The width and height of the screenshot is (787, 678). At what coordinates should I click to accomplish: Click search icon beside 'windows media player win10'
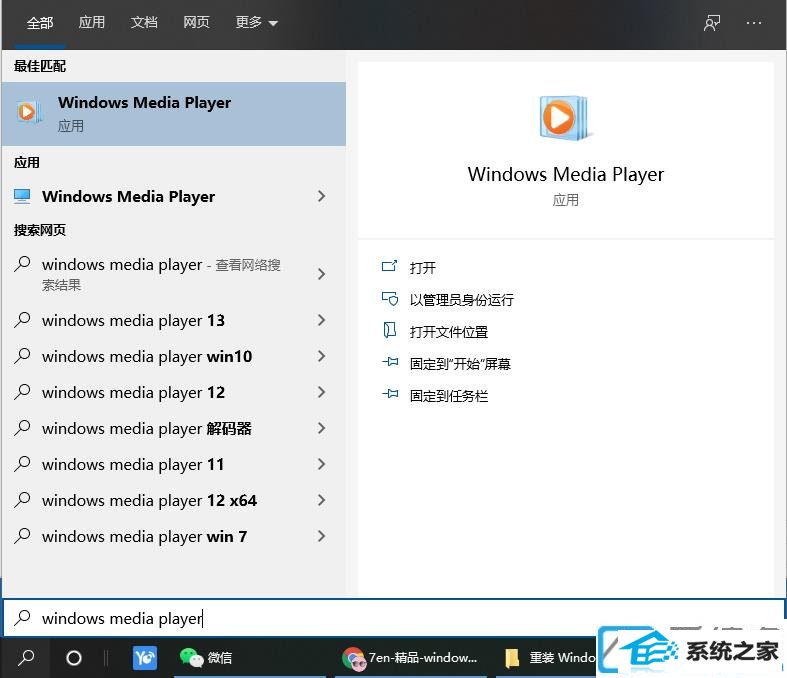click(22, 356)
